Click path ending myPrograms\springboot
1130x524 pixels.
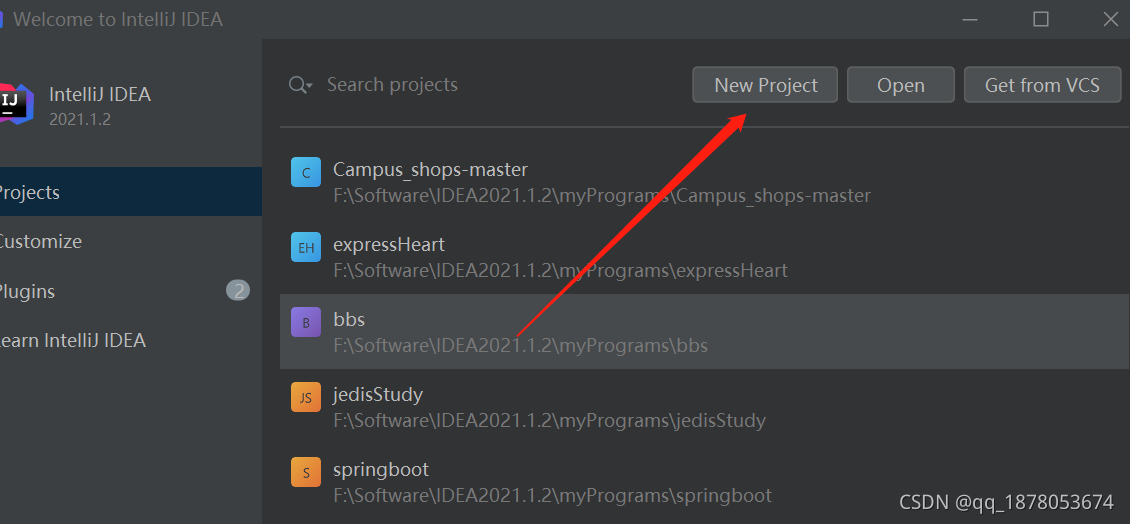point(552,495)
